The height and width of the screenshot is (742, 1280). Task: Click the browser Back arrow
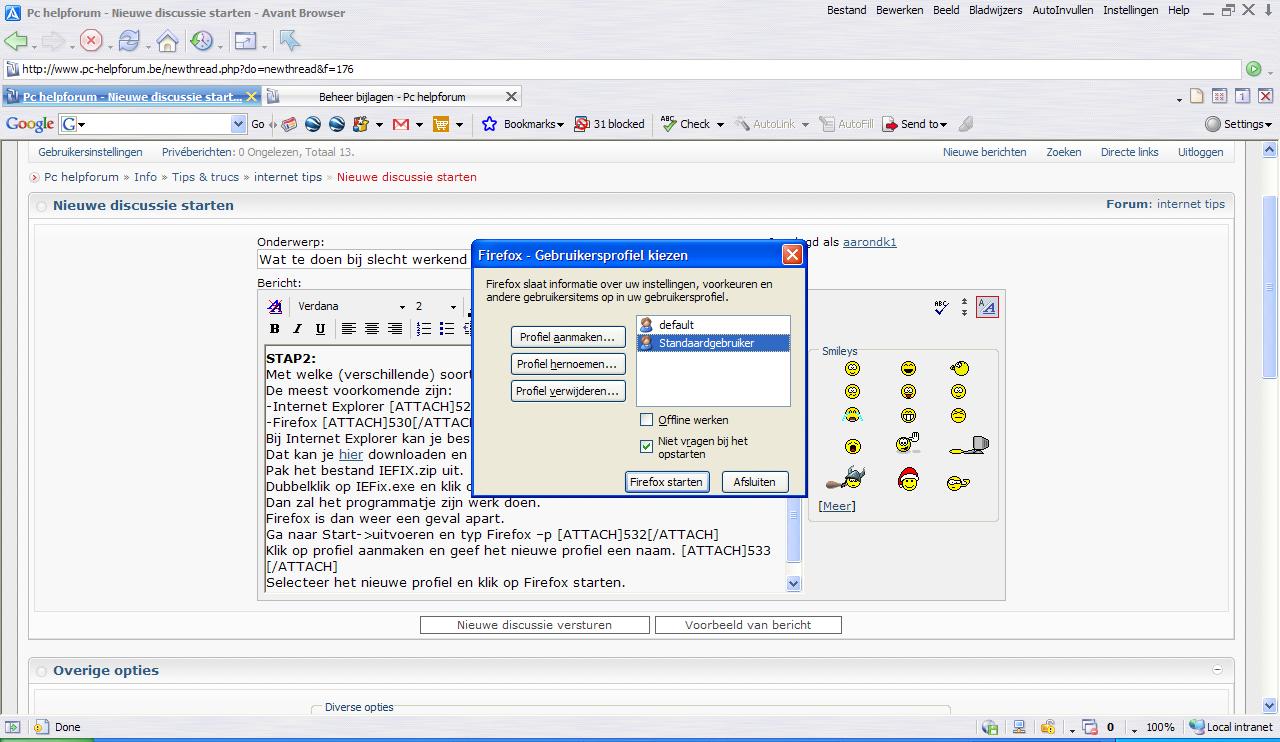coord(15,41)
